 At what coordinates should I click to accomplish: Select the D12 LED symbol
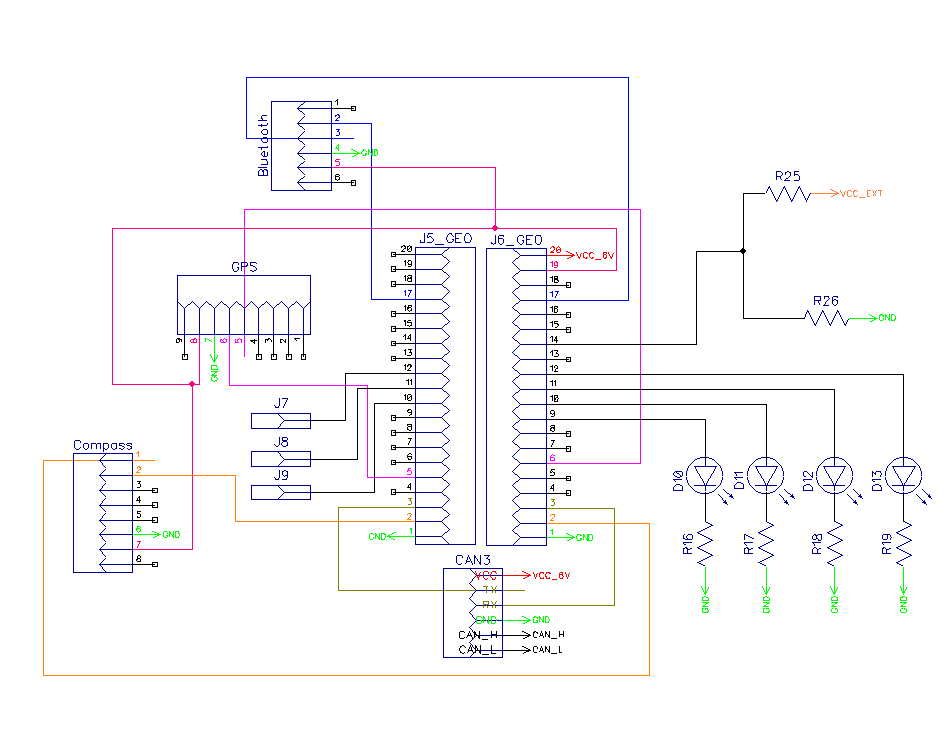[835, 475]
